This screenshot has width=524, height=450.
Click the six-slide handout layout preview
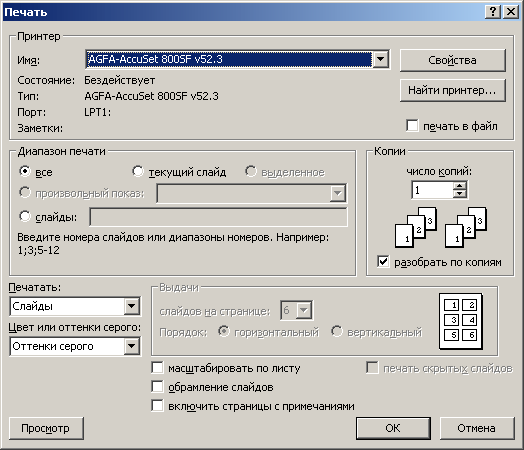[461, 321]
